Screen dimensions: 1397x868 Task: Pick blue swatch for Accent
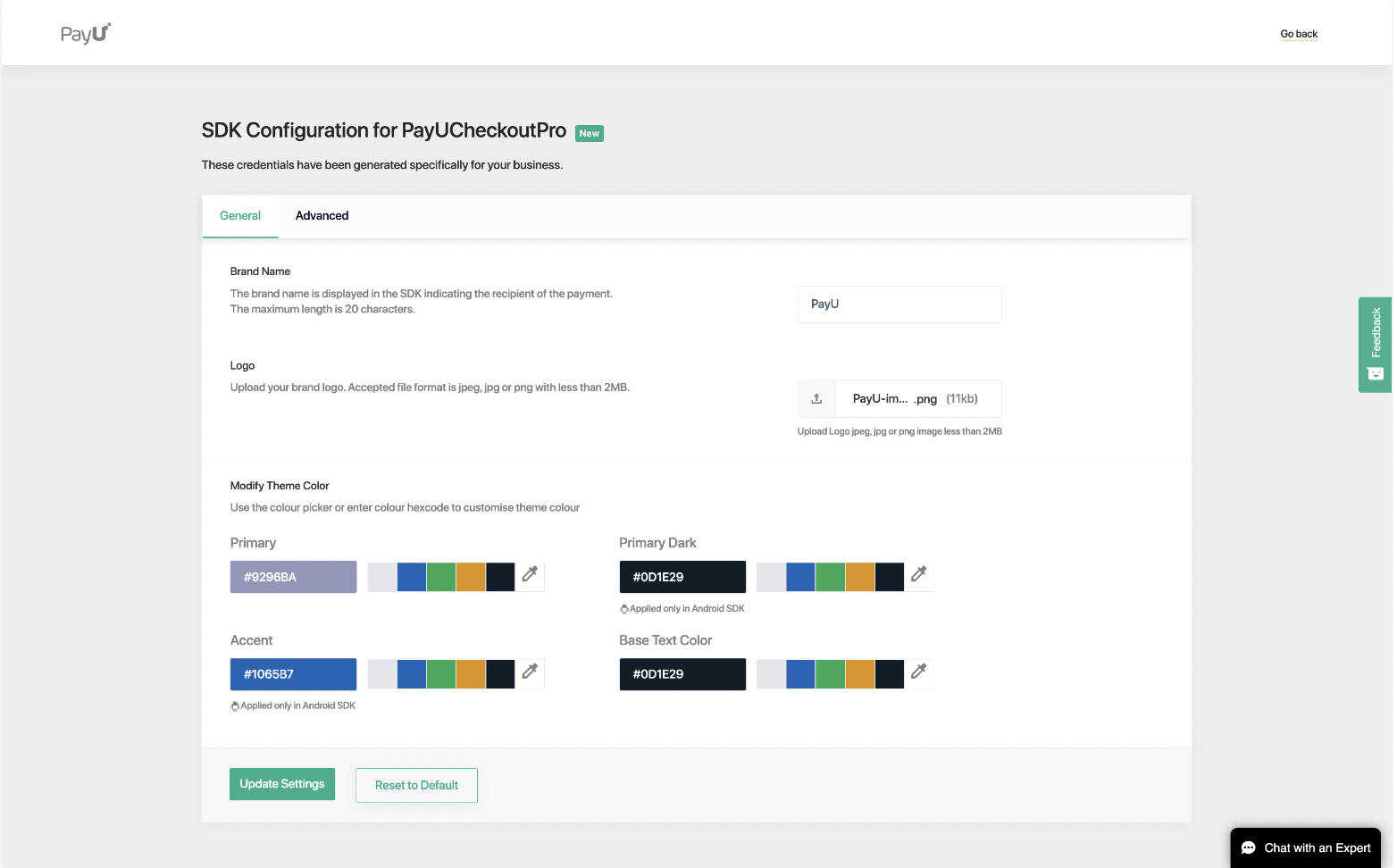[x=412, y=674]
